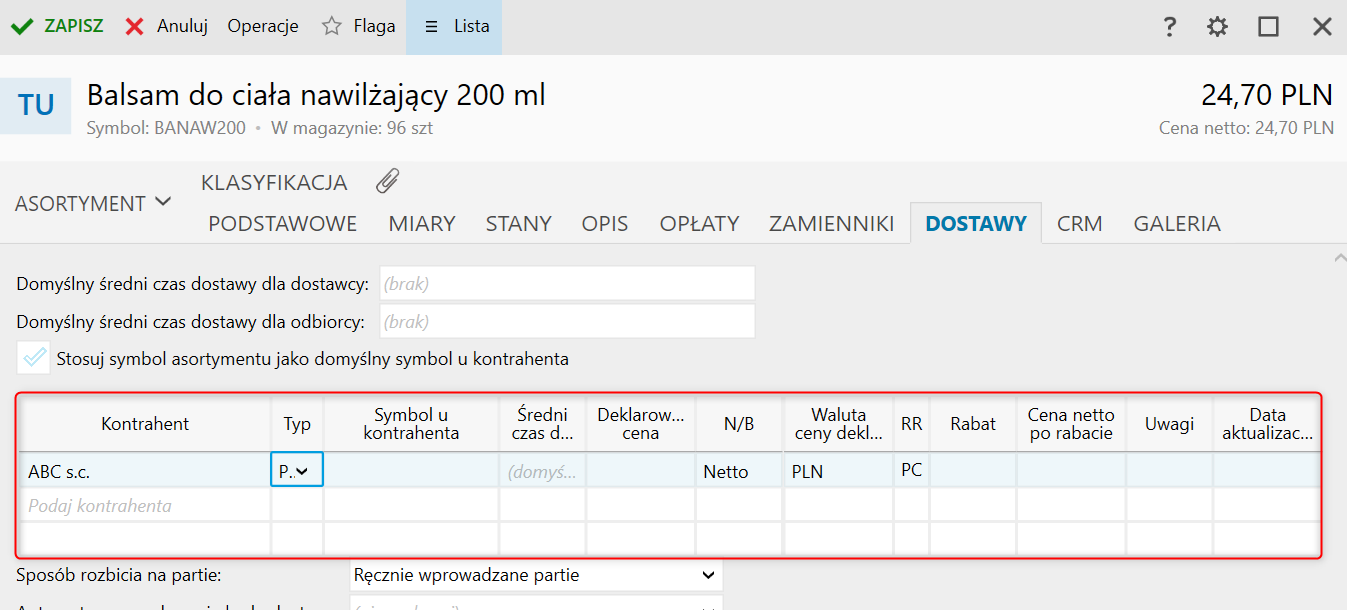This screenshot has height=610, width=1347.
Task: Switch to the STANY tab
Action: (x=518, y=223)
